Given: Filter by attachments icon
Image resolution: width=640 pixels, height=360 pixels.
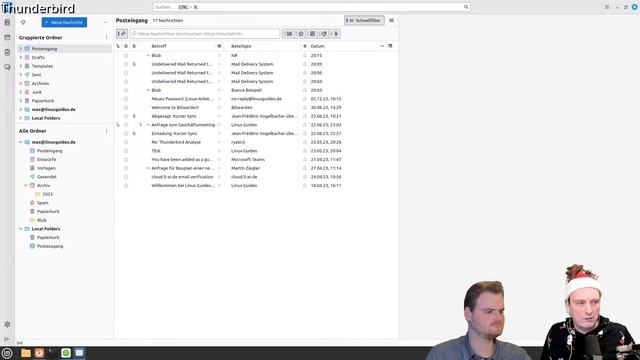Looking at the screenshot, I should [336, 34].
